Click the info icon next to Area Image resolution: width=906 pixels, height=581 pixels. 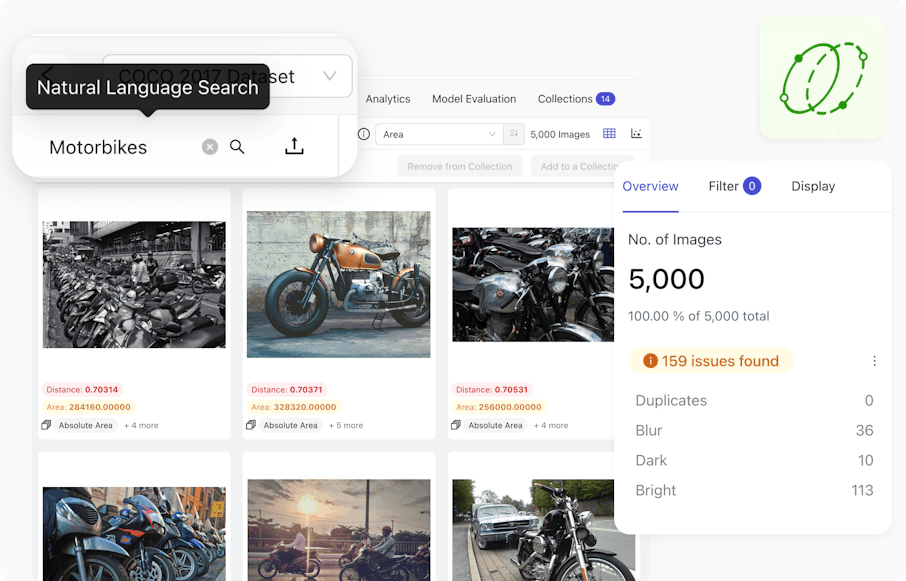click(363, 134)
